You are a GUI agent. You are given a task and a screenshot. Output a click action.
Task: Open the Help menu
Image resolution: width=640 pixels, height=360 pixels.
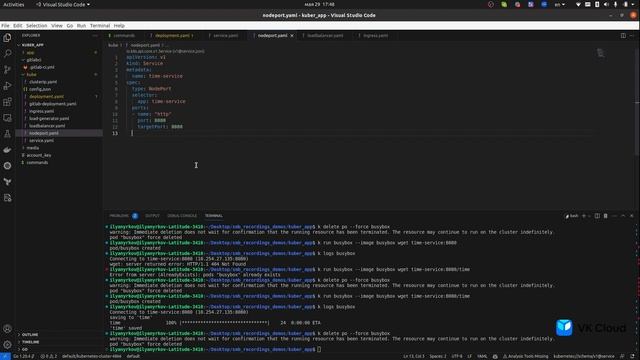pyautogui.click(x=119, y=25)
